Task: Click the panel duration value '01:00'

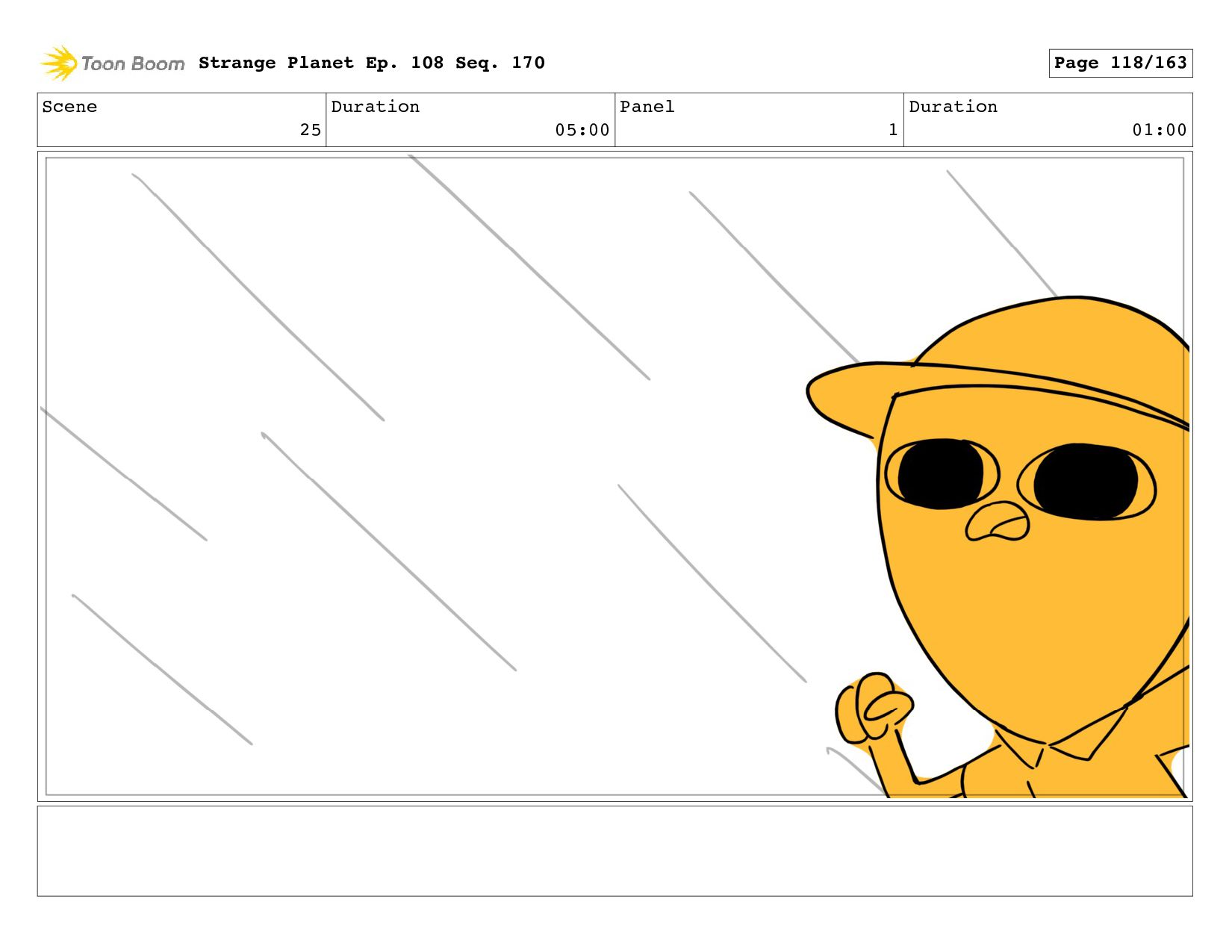Action: click(x=1160, y=130)
